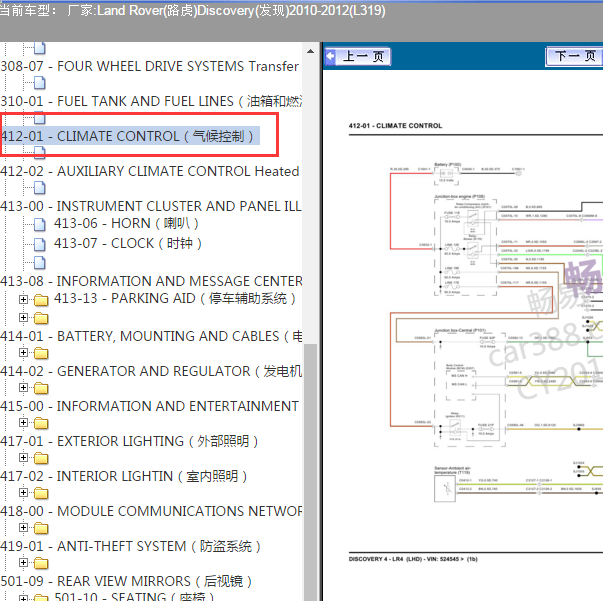Click the folder icon above the 417-01 EXTERIOR LIGHTING label

click(41, 423)
